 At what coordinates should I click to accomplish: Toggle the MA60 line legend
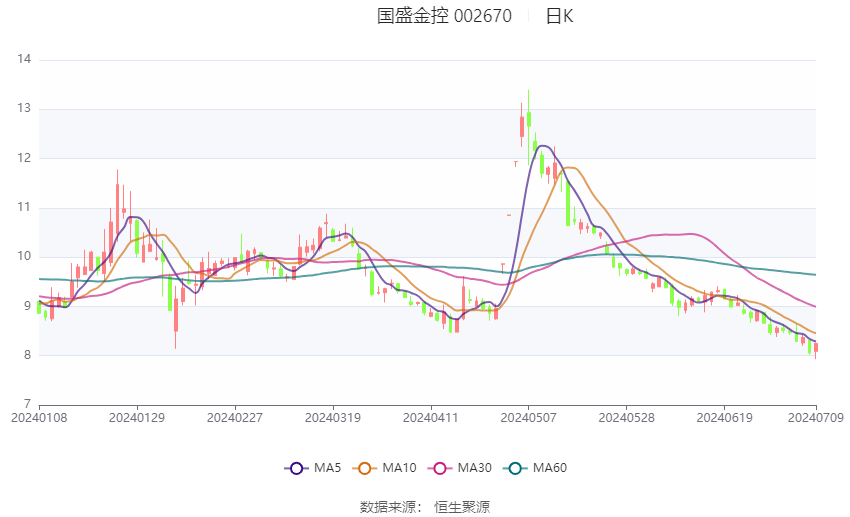click(535, 468)
